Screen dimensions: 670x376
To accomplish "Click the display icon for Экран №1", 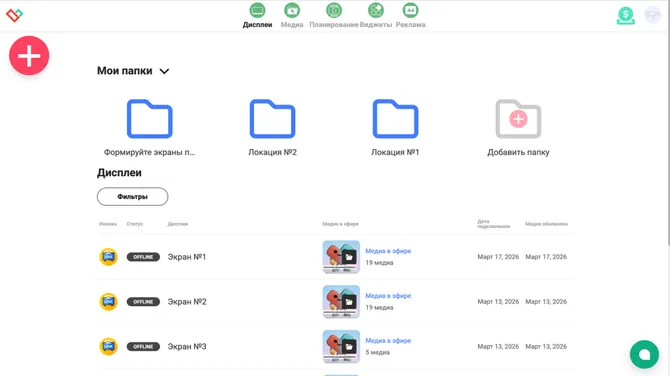I will click(109, 257).
